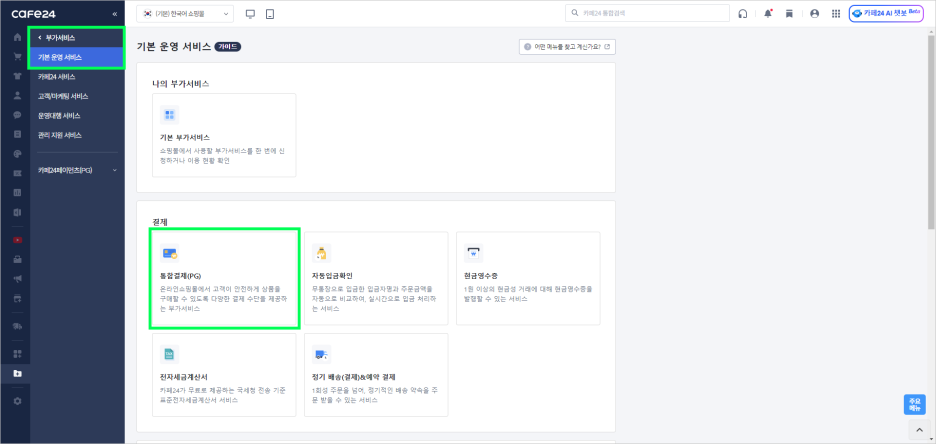Open the 카페24 AI 챗봇 button
This screenshot has height=444, width=936.
[x=886, y=14]
